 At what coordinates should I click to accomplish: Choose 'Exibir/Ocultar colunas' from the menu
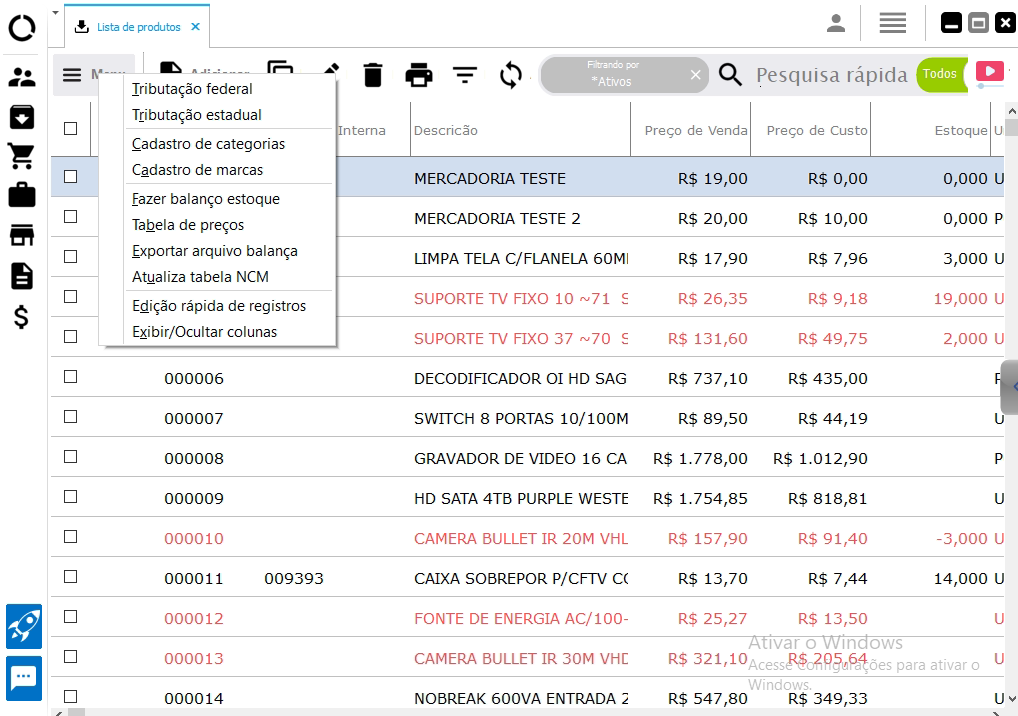pos(204,332)
